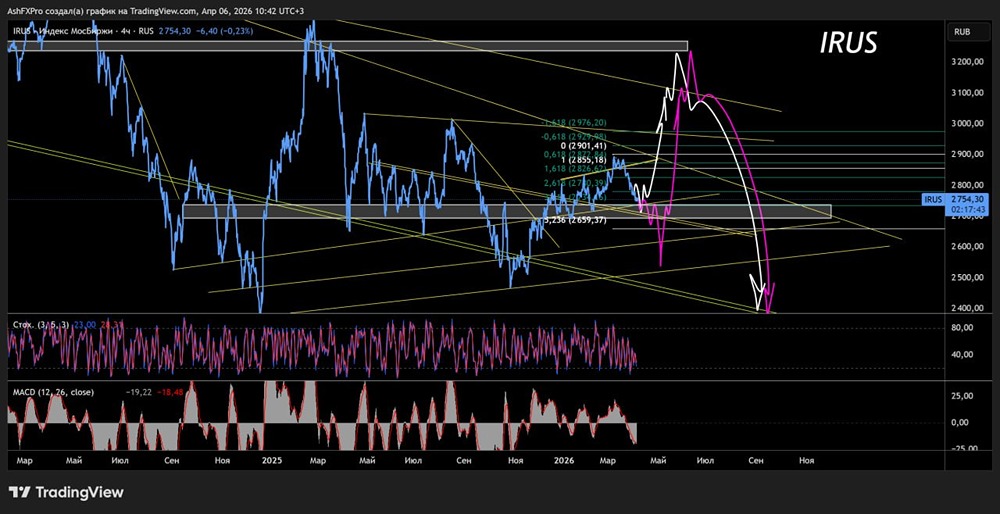
Task: Click the large IRUS title text
Action: tap(848, 43)
